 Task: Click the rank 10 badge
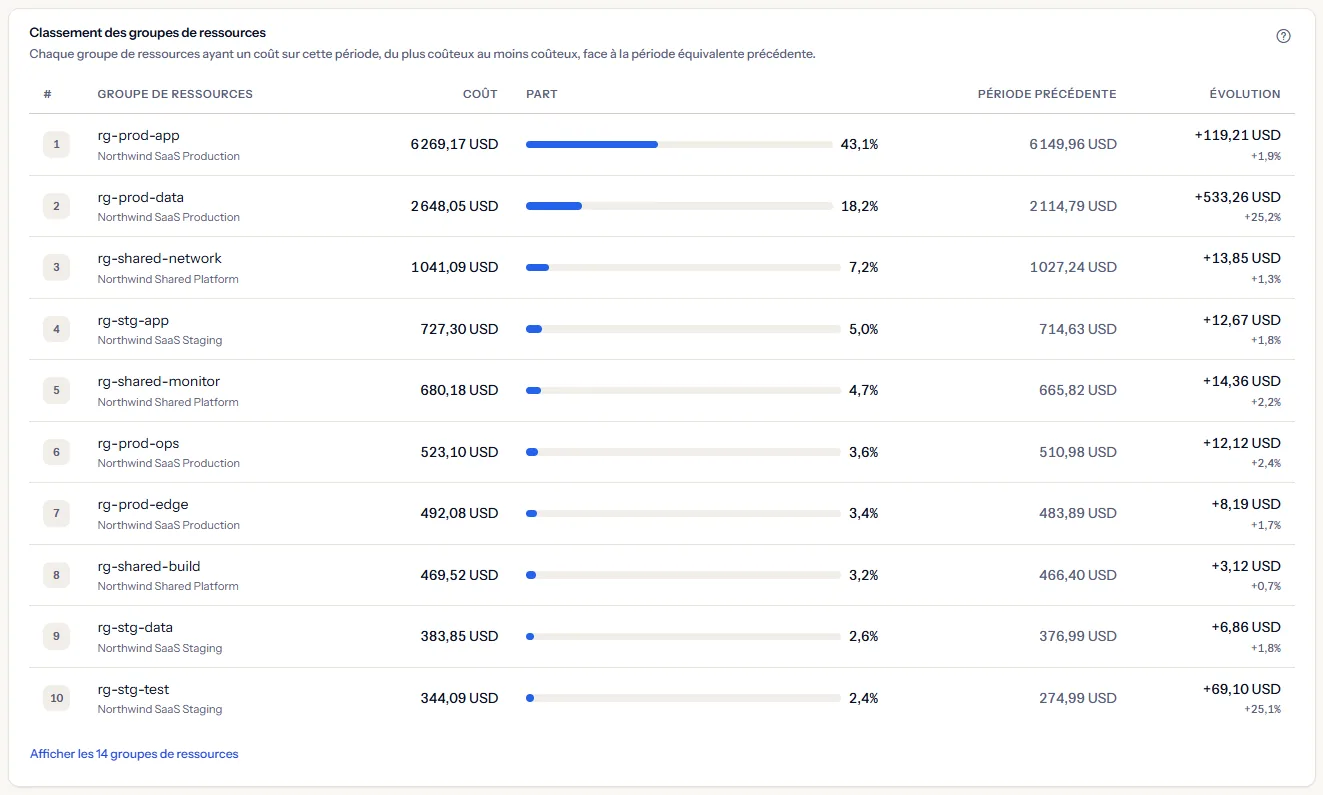coord(56,698)
